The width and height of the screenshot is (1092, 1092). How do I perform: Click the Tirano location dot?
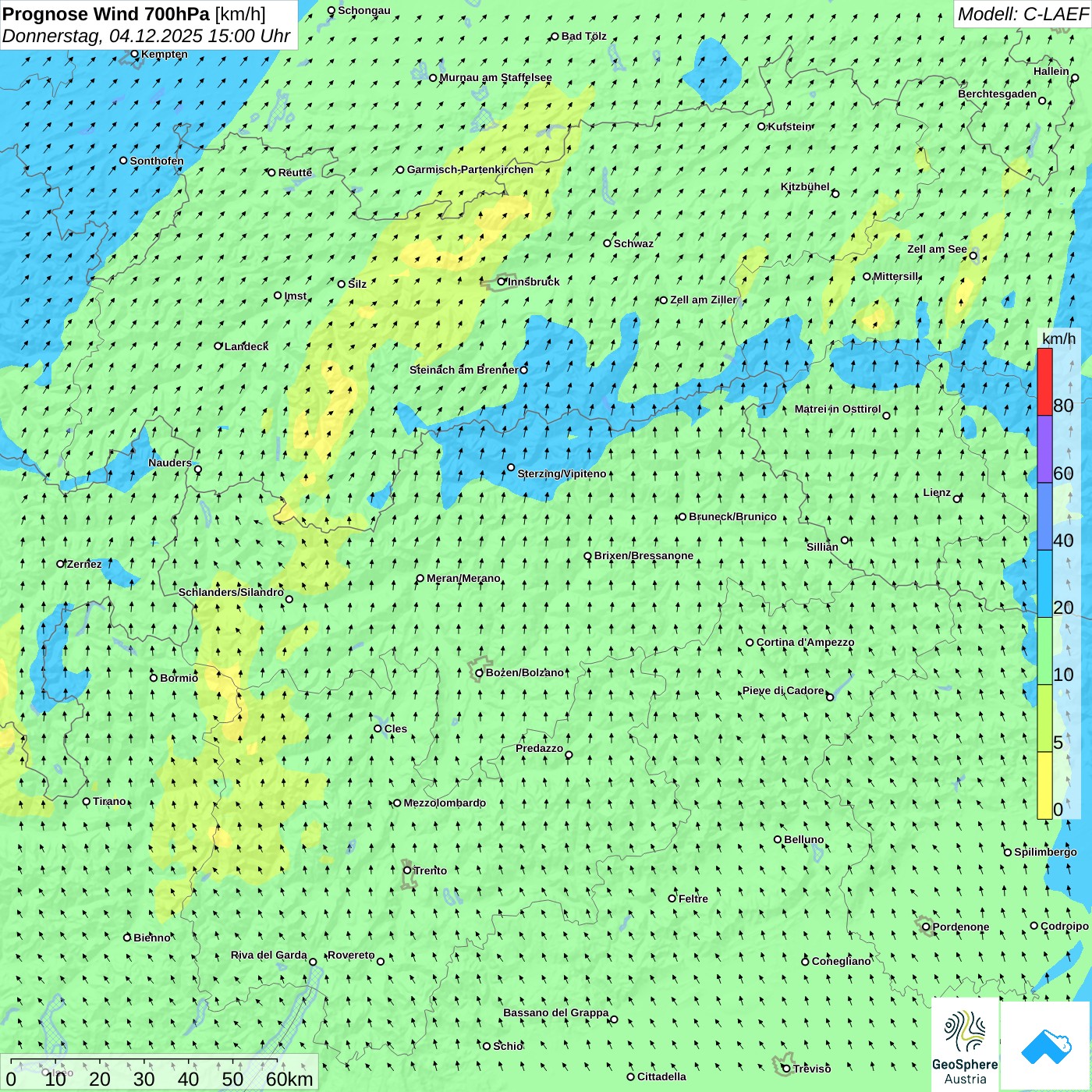tap(87, 801)
